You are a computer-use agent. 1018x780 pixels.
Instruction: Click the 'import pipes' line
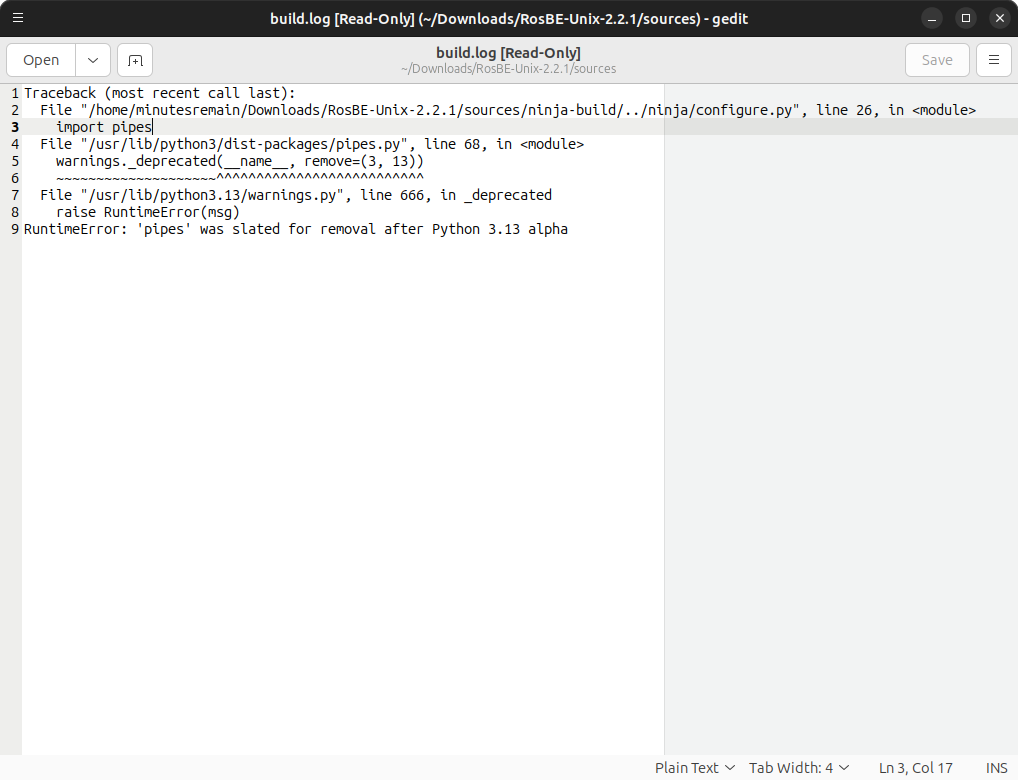[104, 127]
